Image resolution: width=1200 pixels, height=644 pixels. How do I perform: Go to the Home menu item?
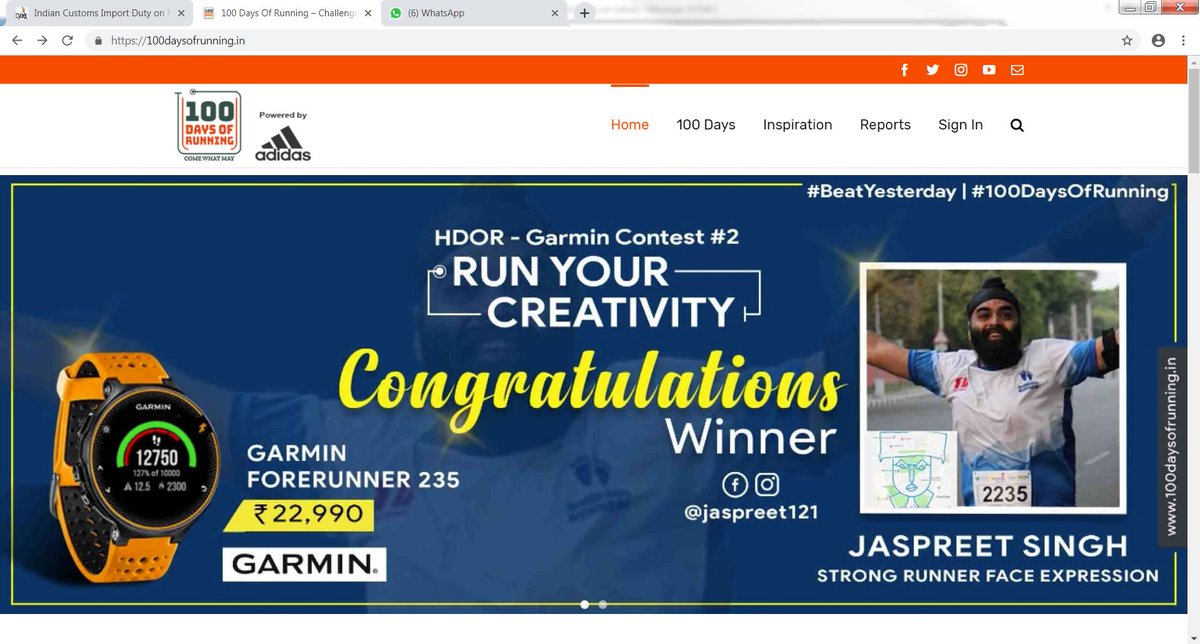[630, 125]
